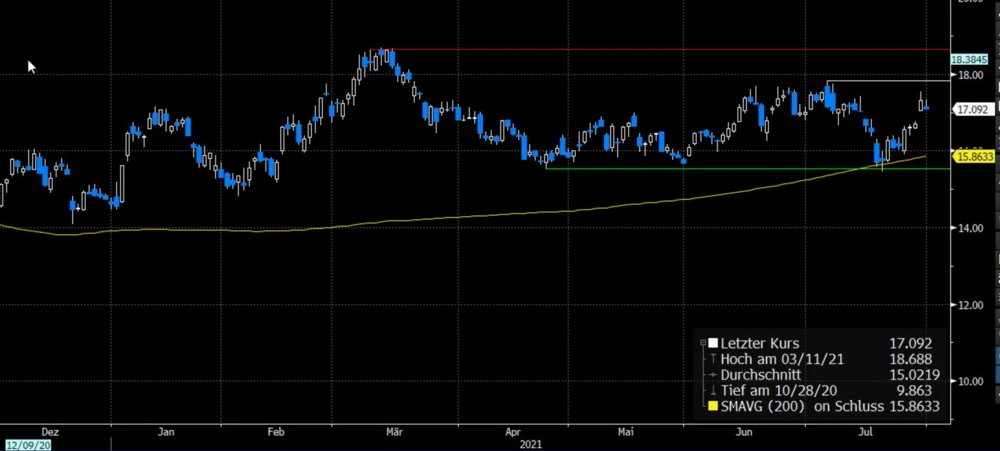Click the yellow 15.8633 price tag

[x=973, y=156]
